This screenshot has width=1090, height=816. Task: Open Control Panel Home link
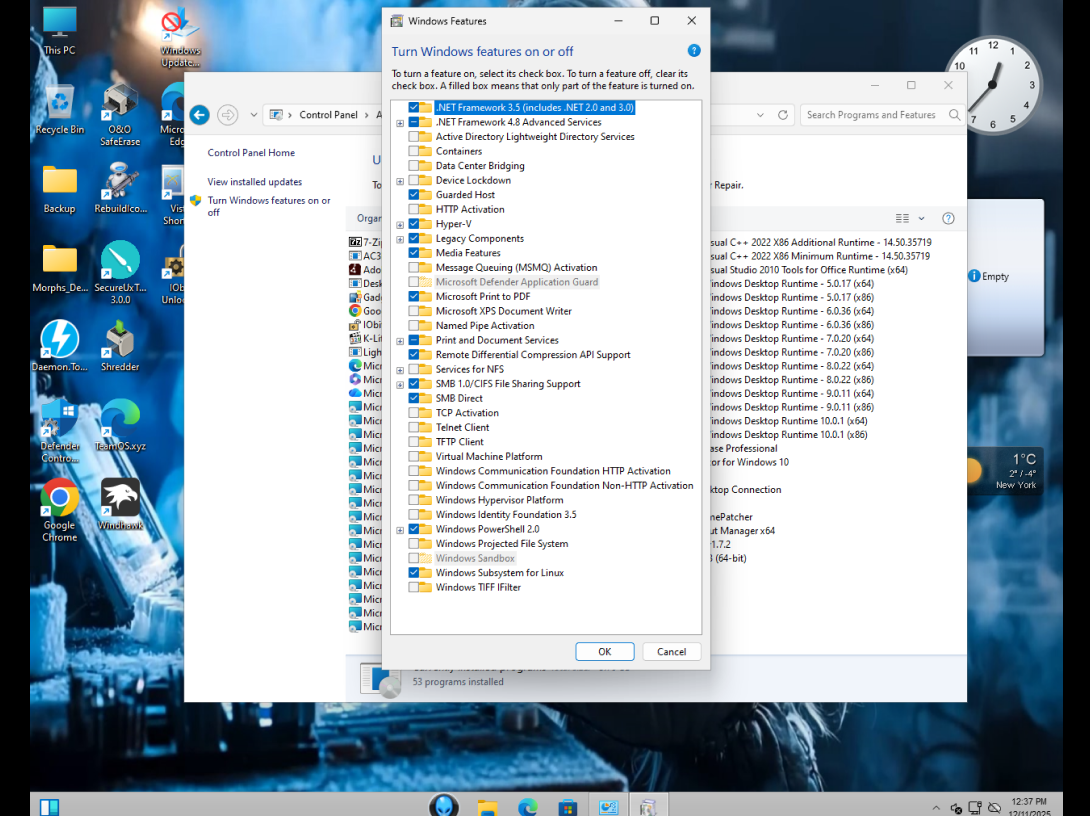pos(251,152)
